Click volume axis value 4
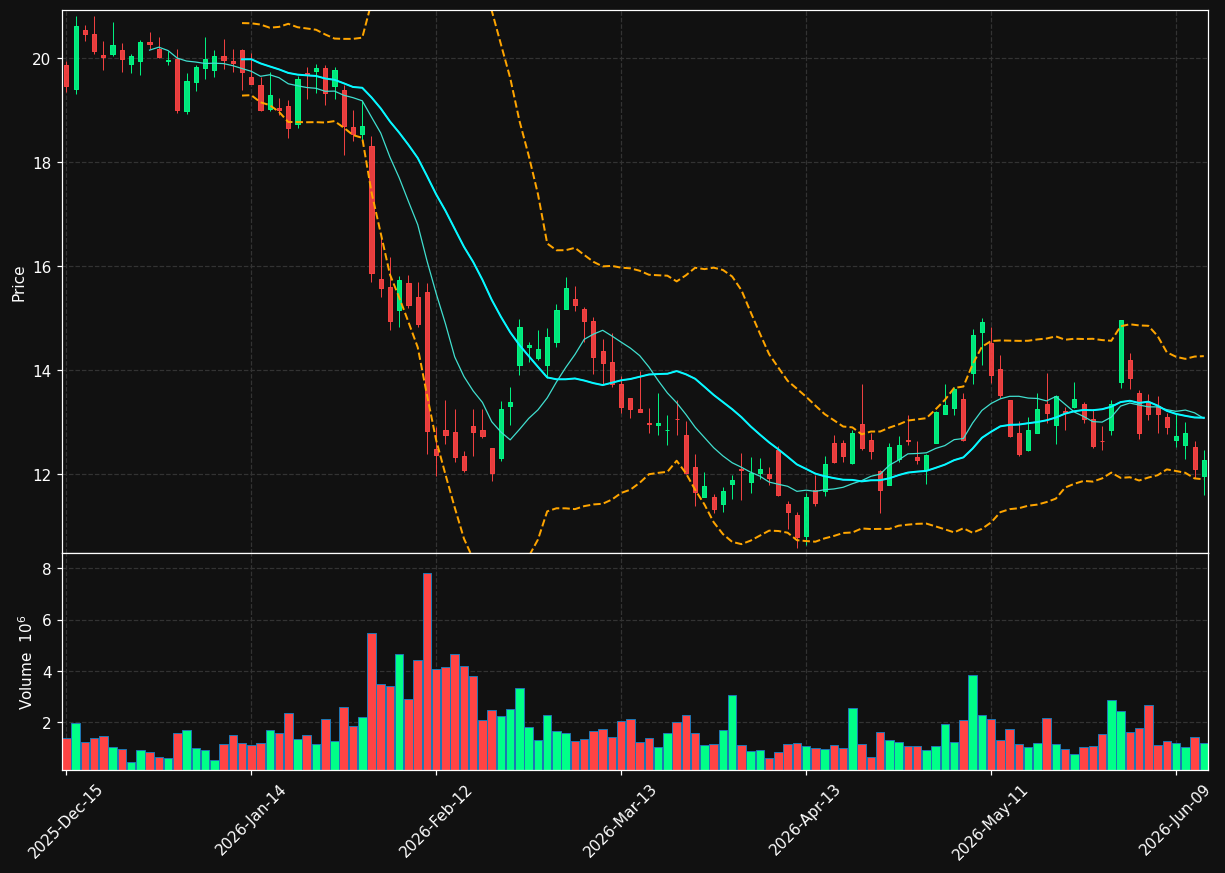 coord(46,672)
